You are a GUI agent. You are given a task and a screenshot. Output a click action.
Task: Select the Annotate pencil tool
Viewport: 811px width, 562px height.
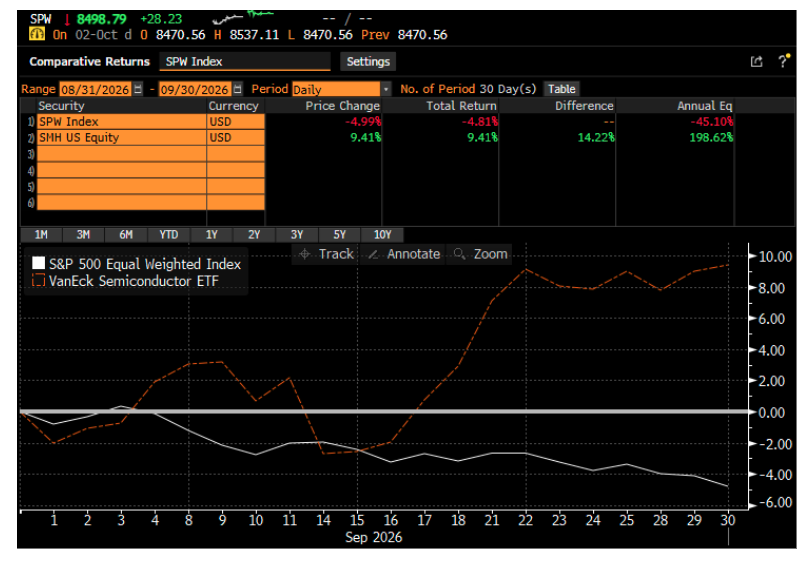coord(403,254)
